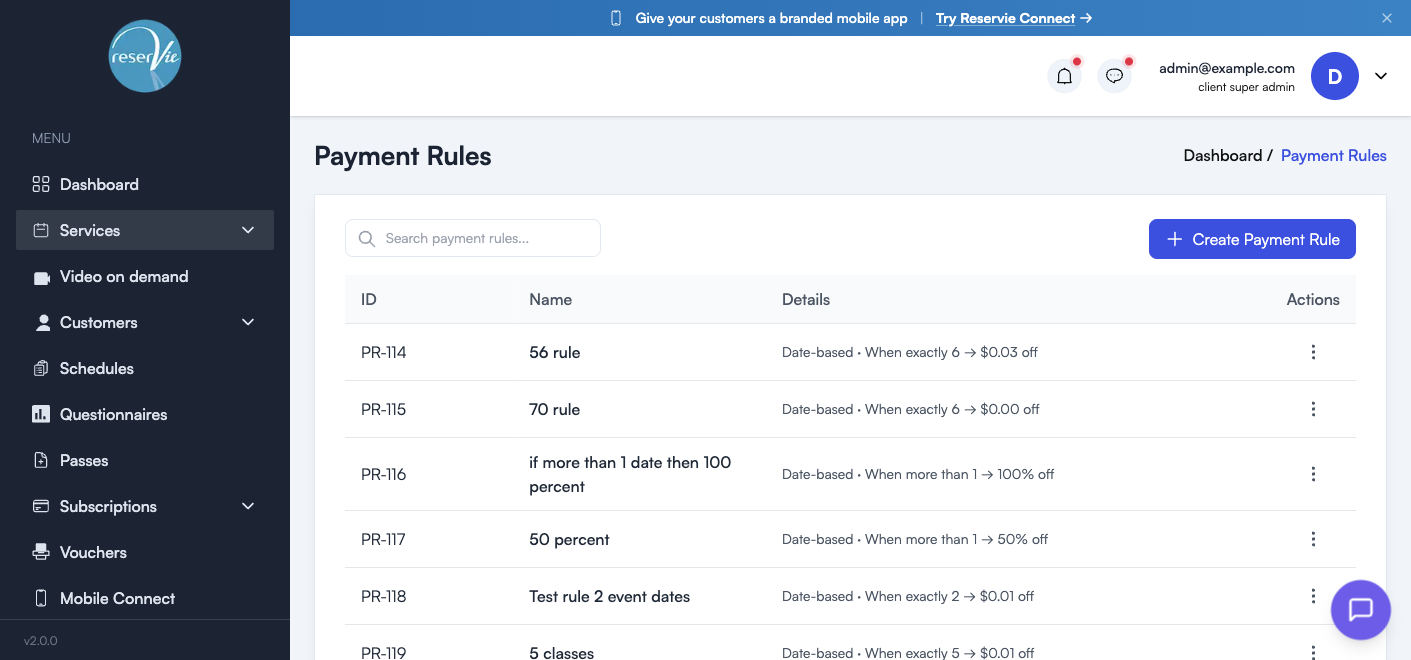Open the live chat widget
This screenshot has width=1411, height=660.
point(1361,610)
